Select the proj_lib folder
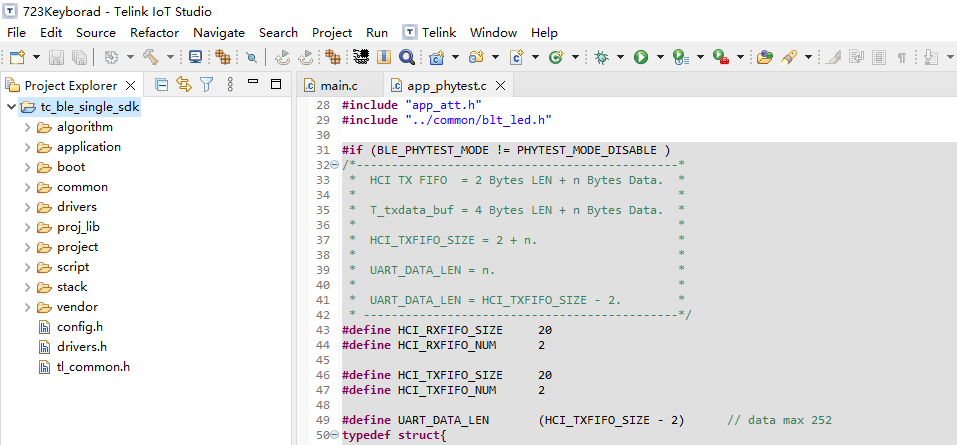The width and height of the screenshot is (957, 445). tap(78, 227)
